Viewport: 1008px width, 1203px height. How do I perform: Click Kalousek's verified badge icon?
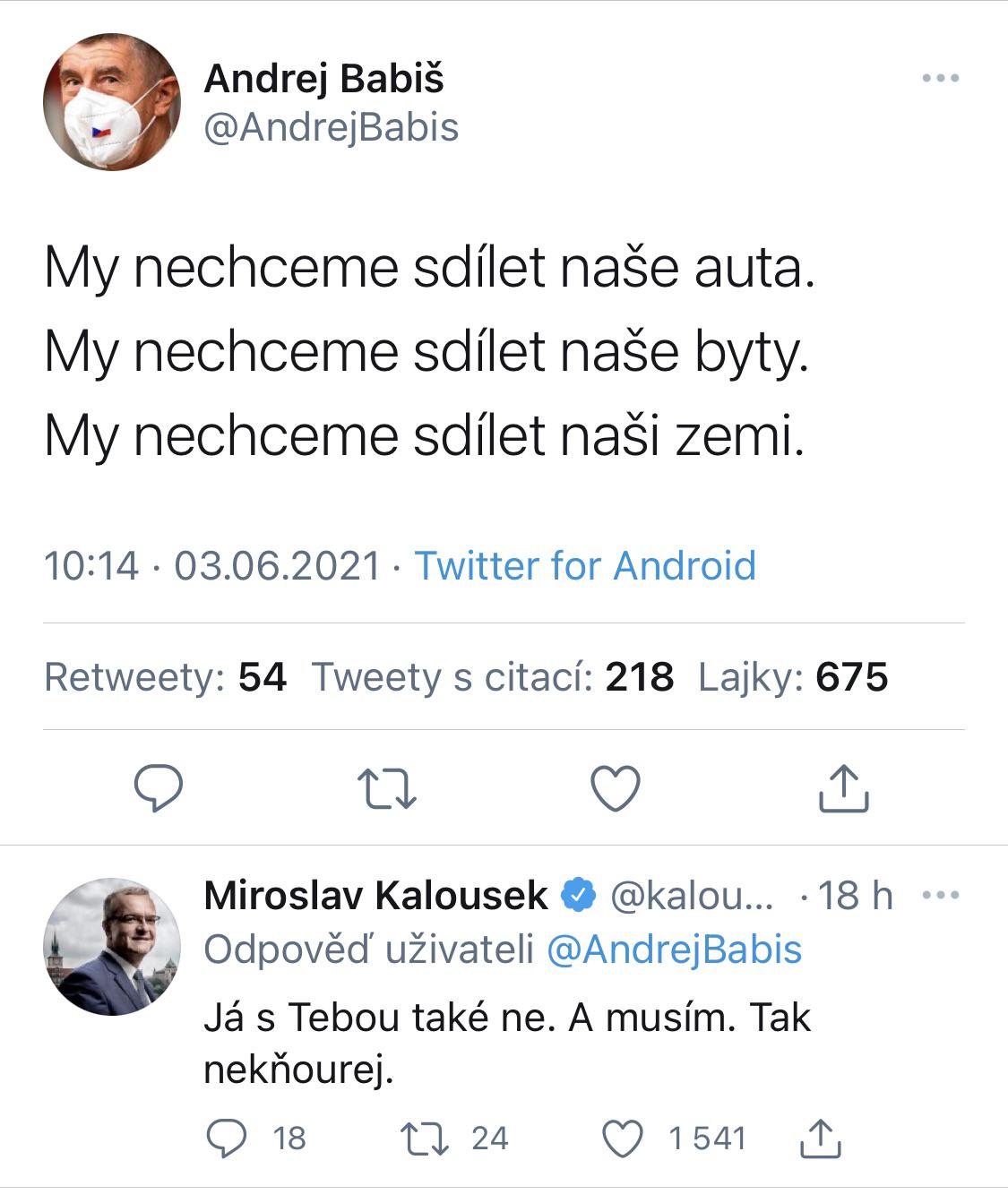tap(579, 895)
